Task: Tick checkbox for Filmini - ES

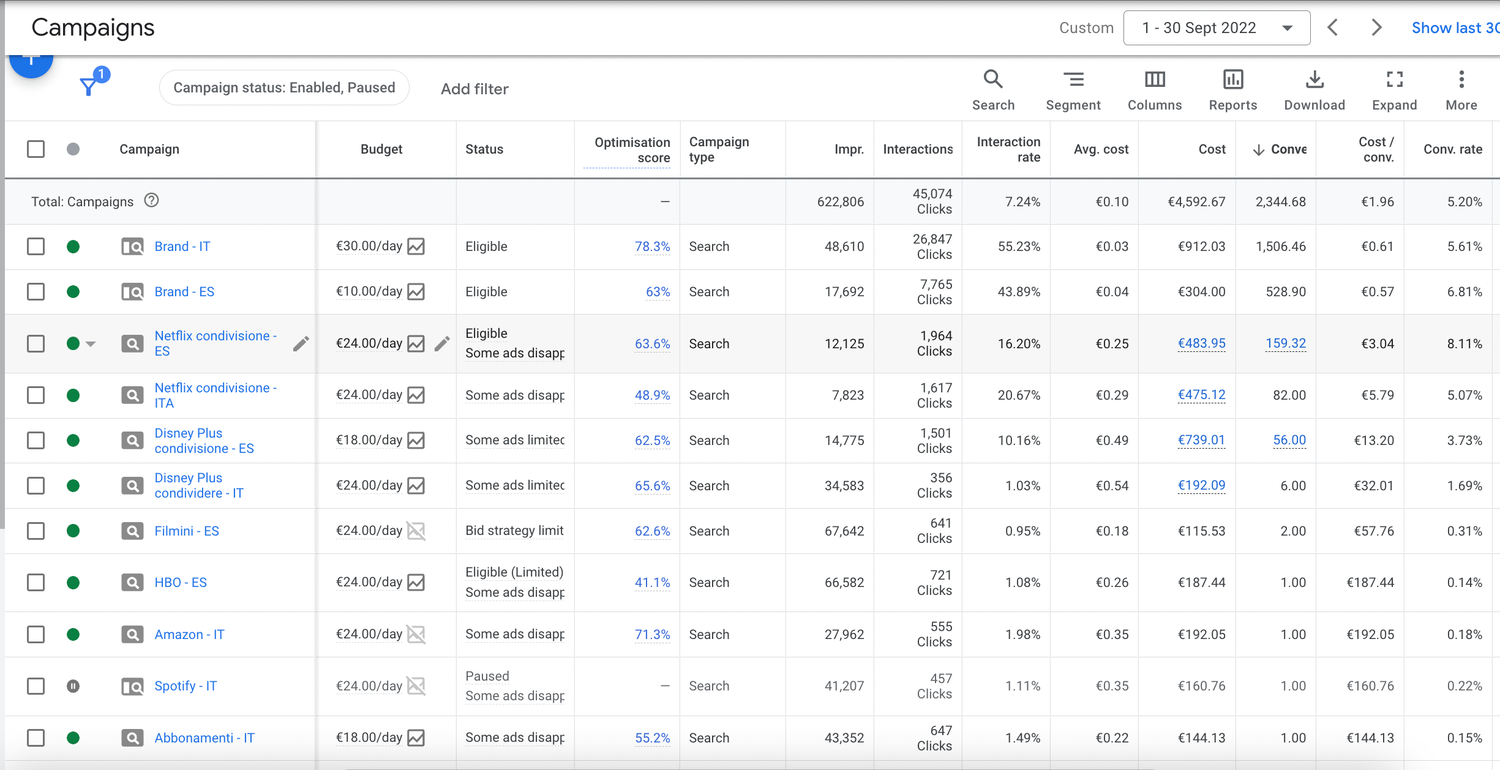Action: (x=36, y=531)
